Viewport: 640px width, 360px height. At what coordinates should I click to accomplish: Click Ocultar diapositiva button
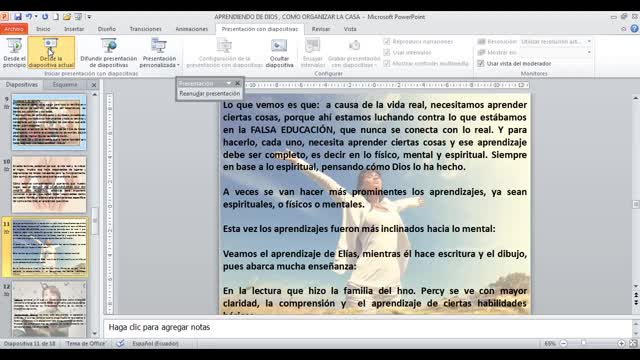(280, 52)
